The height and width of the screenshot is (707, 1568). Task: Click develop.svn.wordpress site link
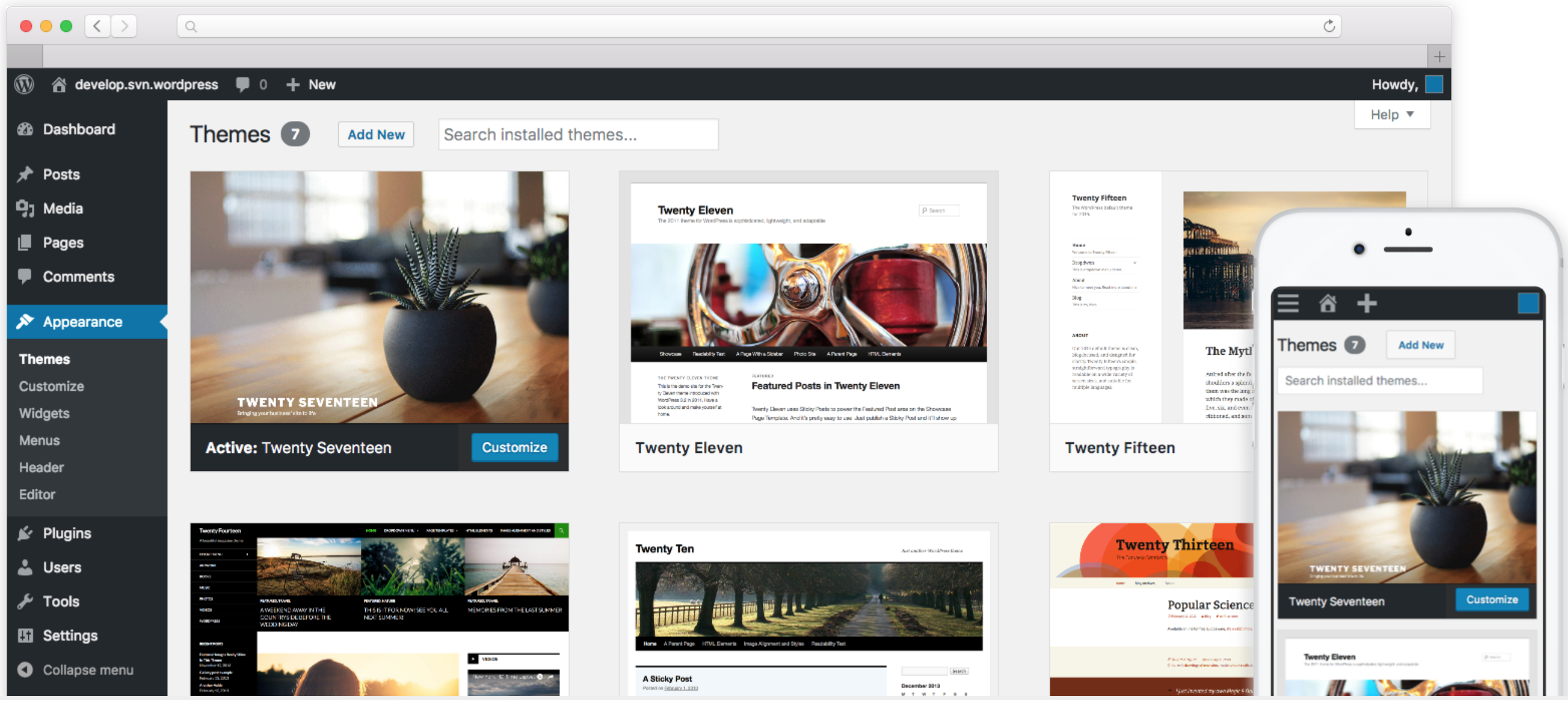click(x=146, y=85)
